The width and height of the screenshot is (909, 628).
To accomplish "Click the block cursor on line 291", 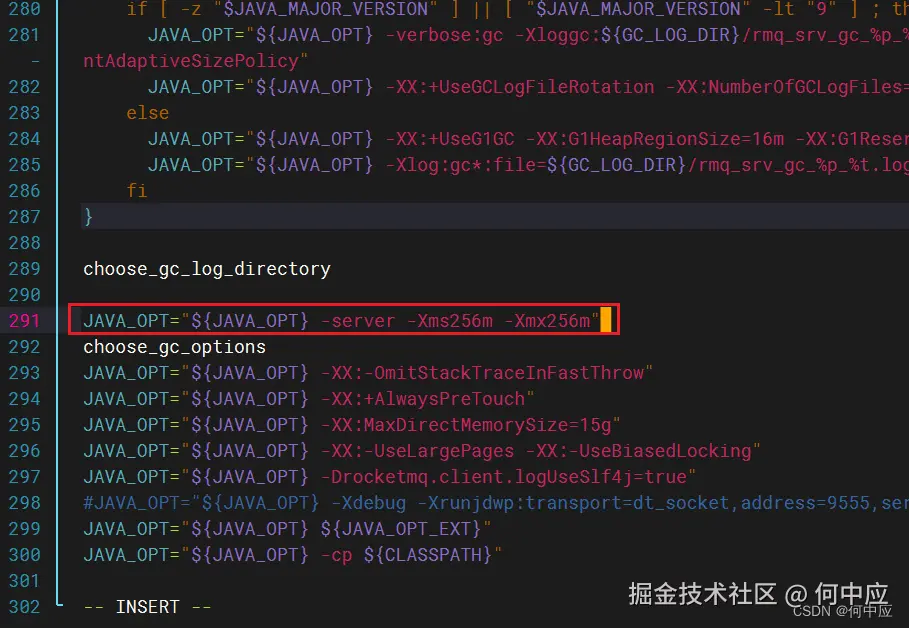I will (604, 320).
